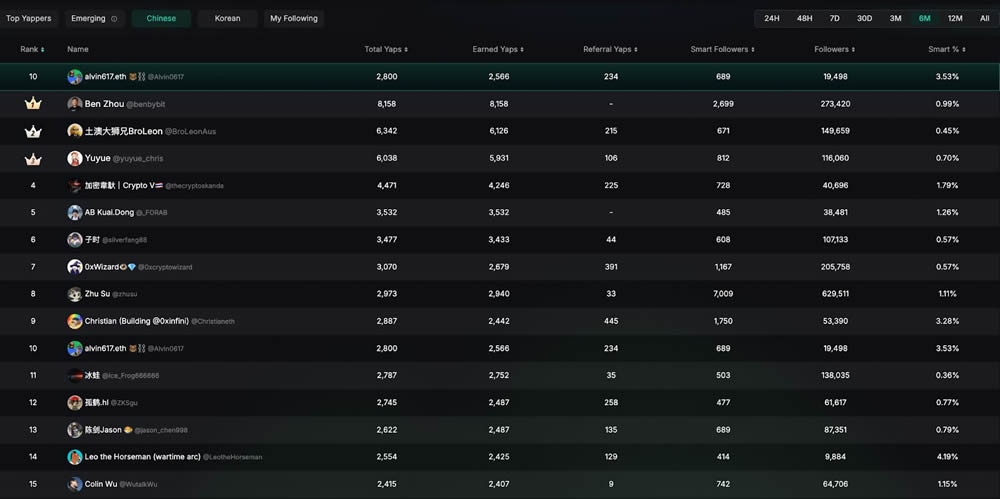Sort table by Smart Followers
The image size is (1000, 499).
pos(722,49)
